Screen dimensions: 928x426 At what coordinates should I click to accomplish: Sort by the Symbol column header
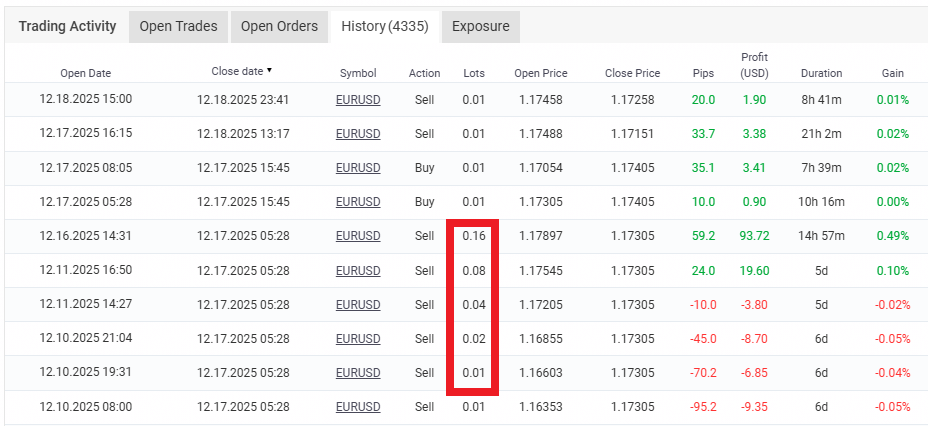click(358, 73)
